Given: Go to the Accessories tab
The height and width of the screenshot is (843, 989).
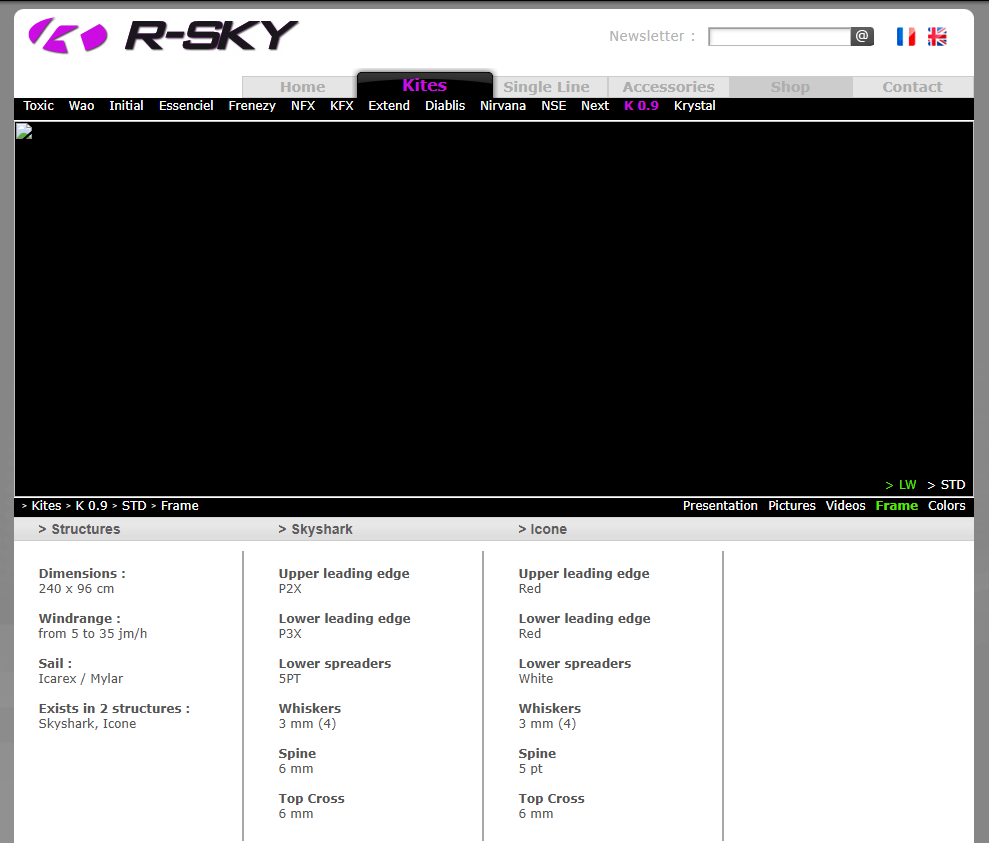Looking at the screenshot, I should (668, 87).
